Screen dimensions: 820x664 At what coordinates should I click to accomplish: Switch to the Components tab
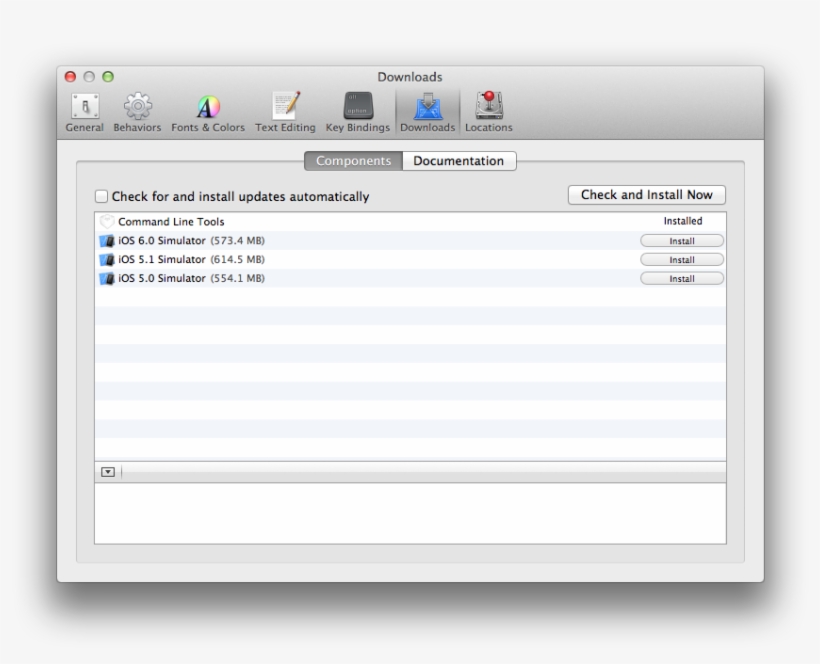pos(352,161)
